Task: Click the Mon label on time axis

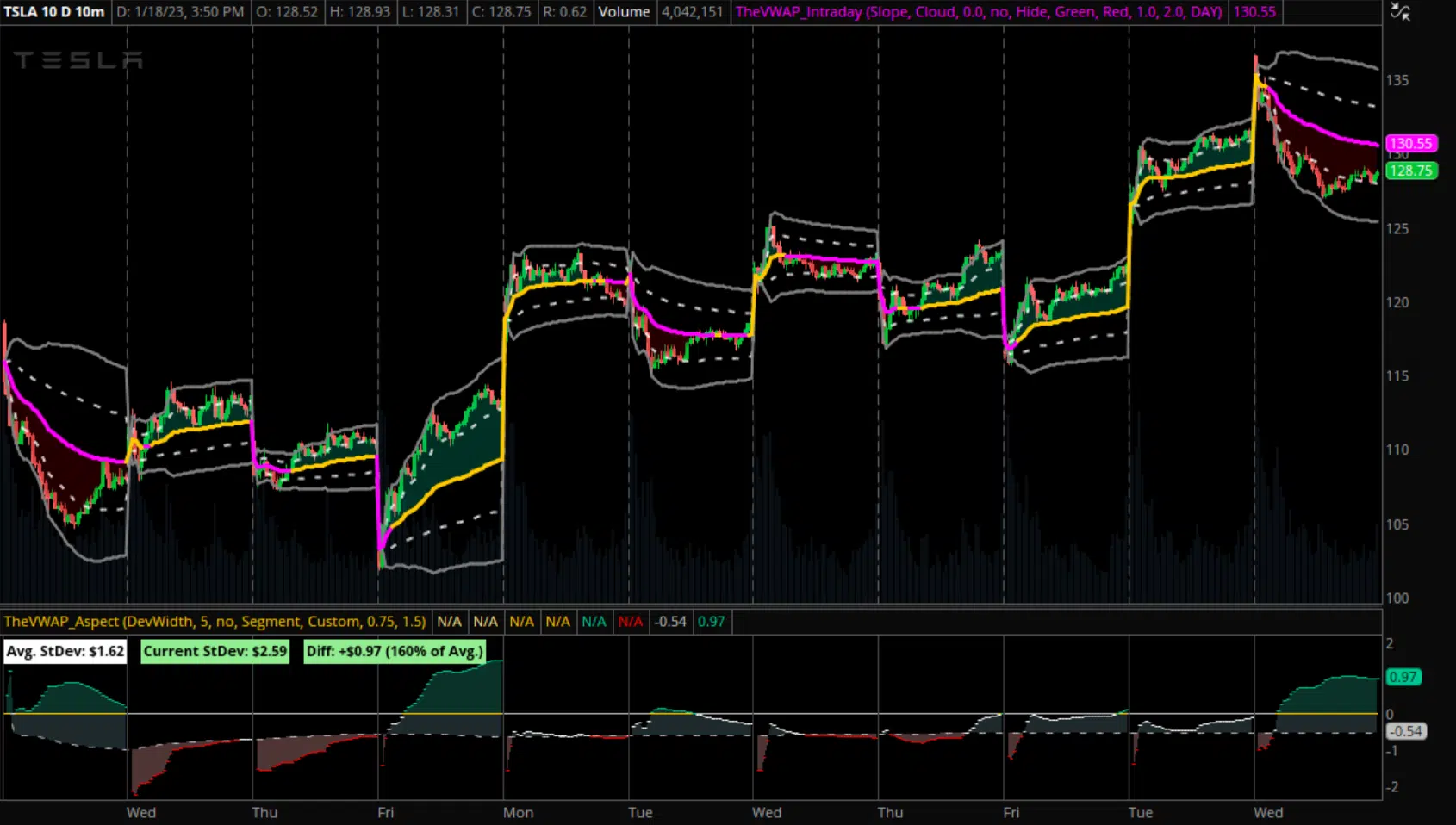Action: [x=518, y=812]
